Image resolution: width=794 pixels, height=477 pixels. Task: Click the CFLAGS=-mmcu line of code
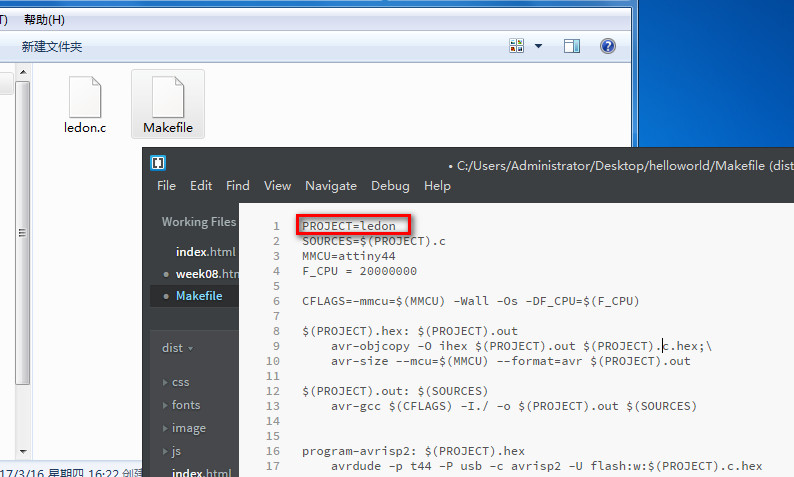pyautogui.click(x=470, y=301)
